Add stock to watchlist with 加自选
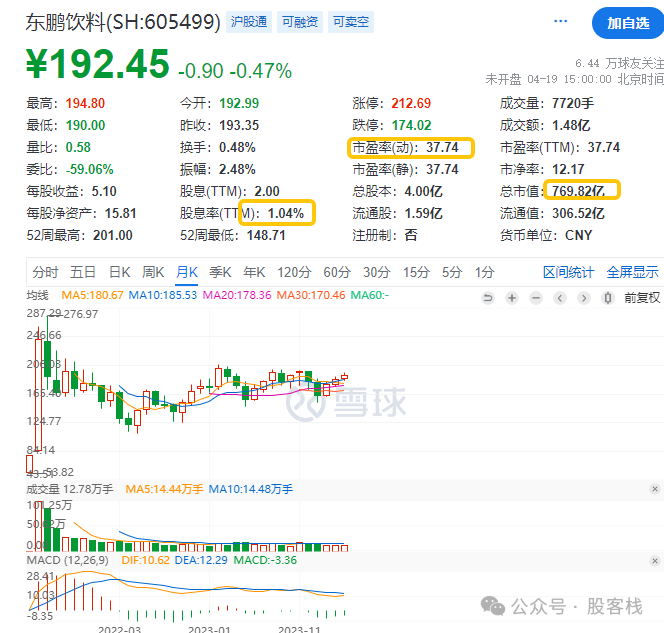664x633 pixels. (x=628, y=23)
